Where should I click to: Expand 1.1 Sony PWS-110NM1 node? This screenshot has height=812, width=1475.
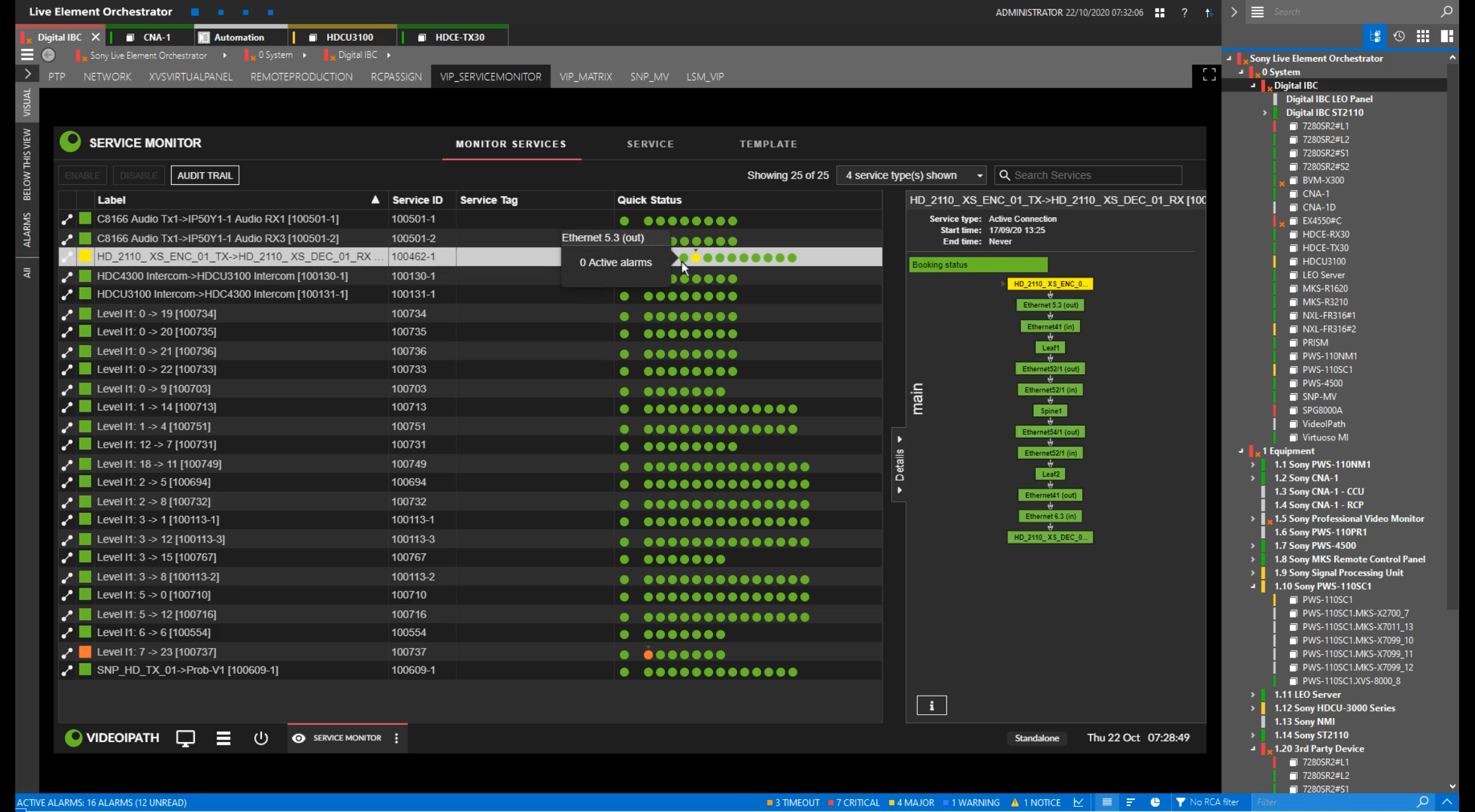tap(1253, 464)
